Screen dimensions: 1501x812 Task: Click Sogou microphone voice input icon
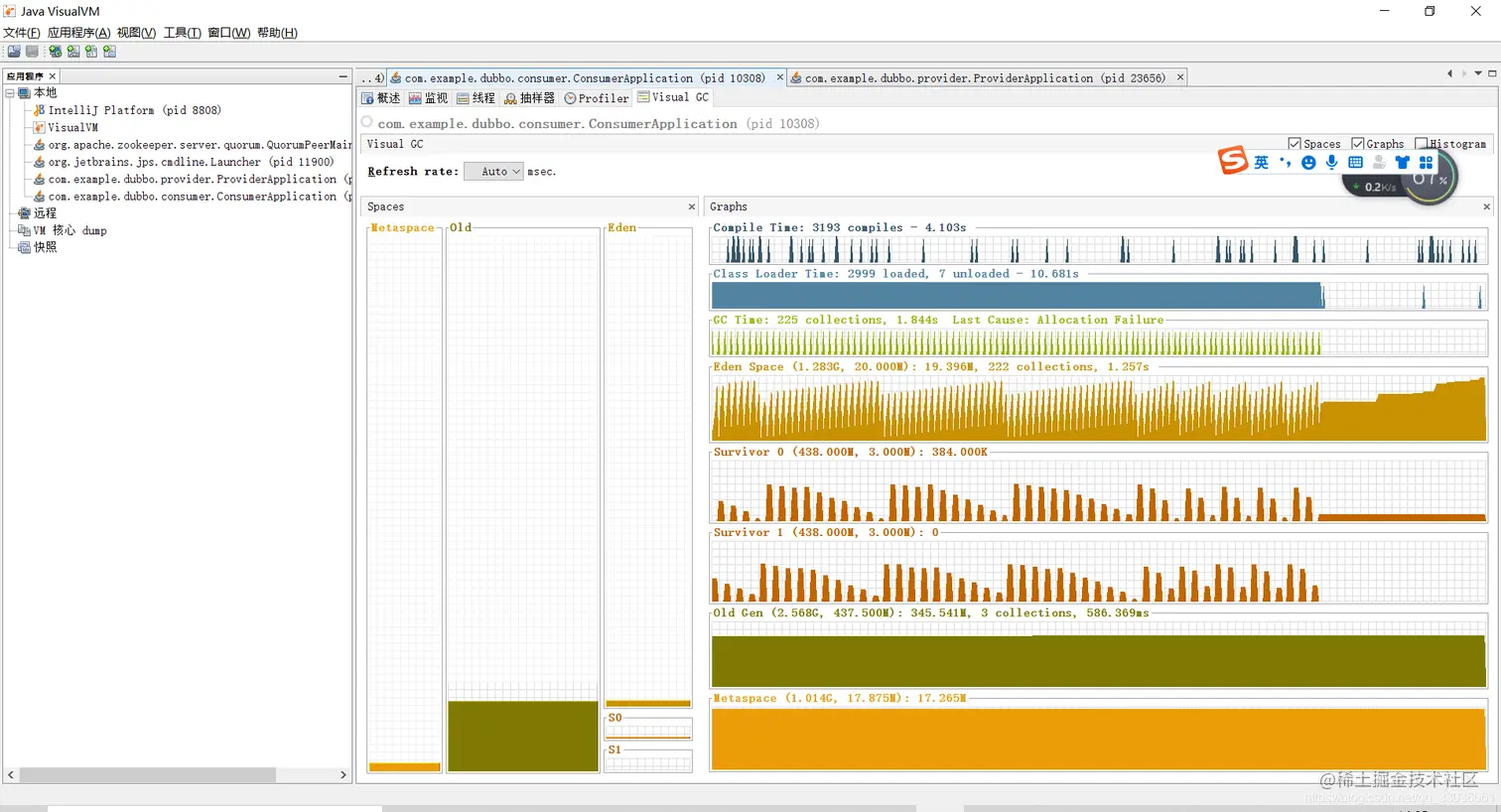(1331, 163)
